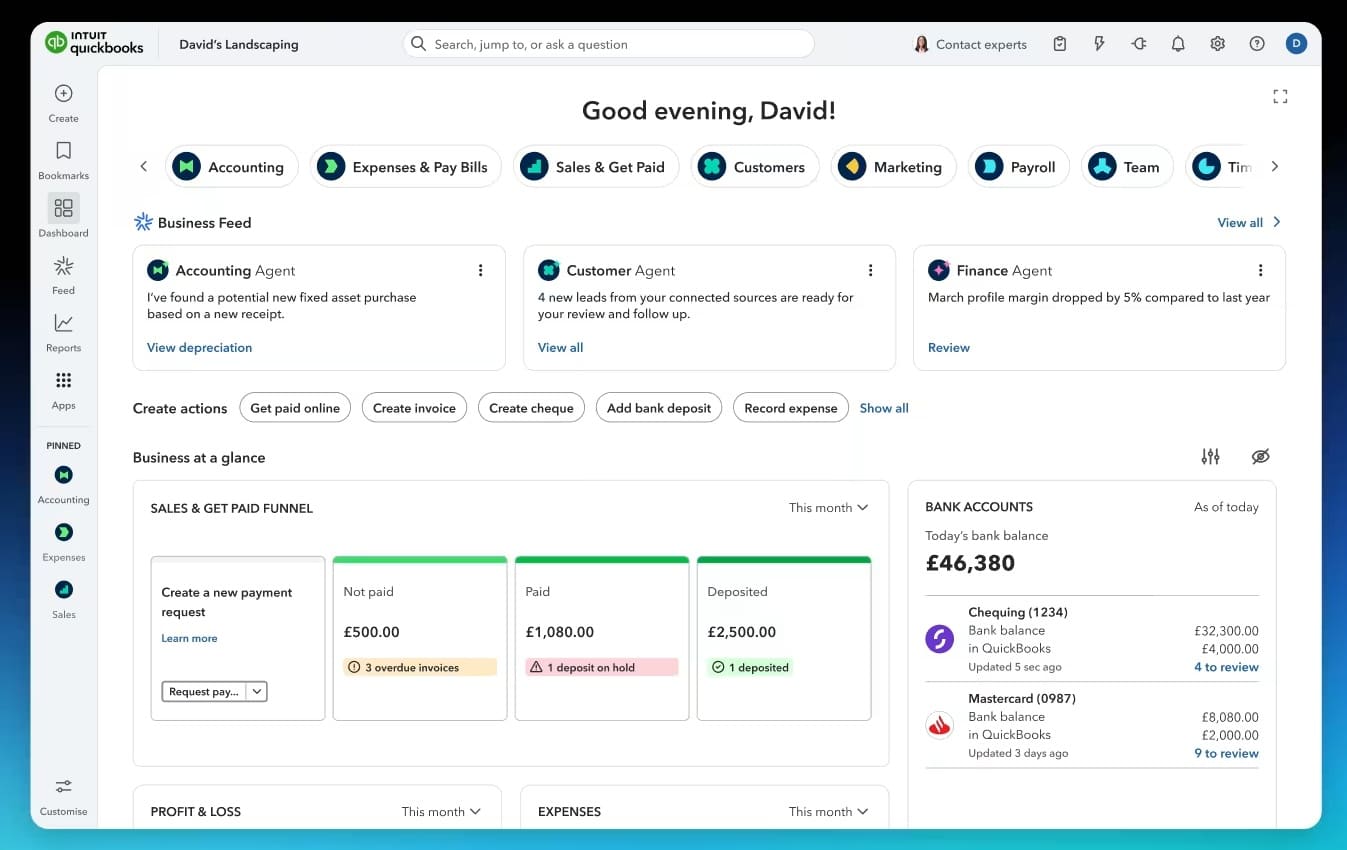Screen dimensions: 1347x850
Task: Click Learn more on payment request card
Action: tap(189, 638)
